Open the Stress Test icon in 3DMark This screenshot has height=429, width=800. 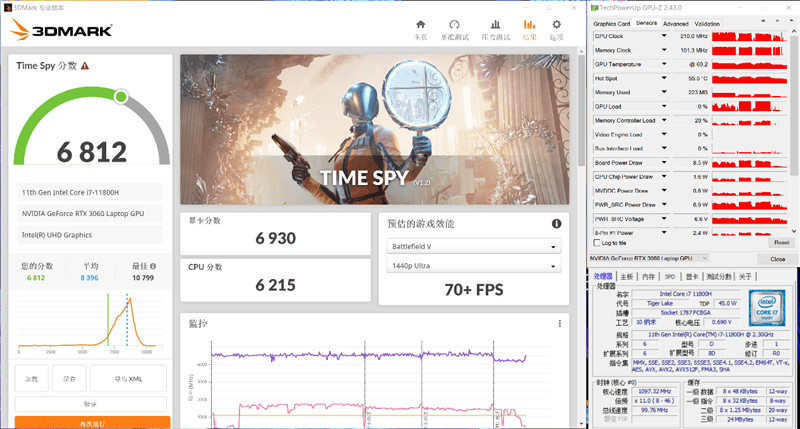(495, 24)
